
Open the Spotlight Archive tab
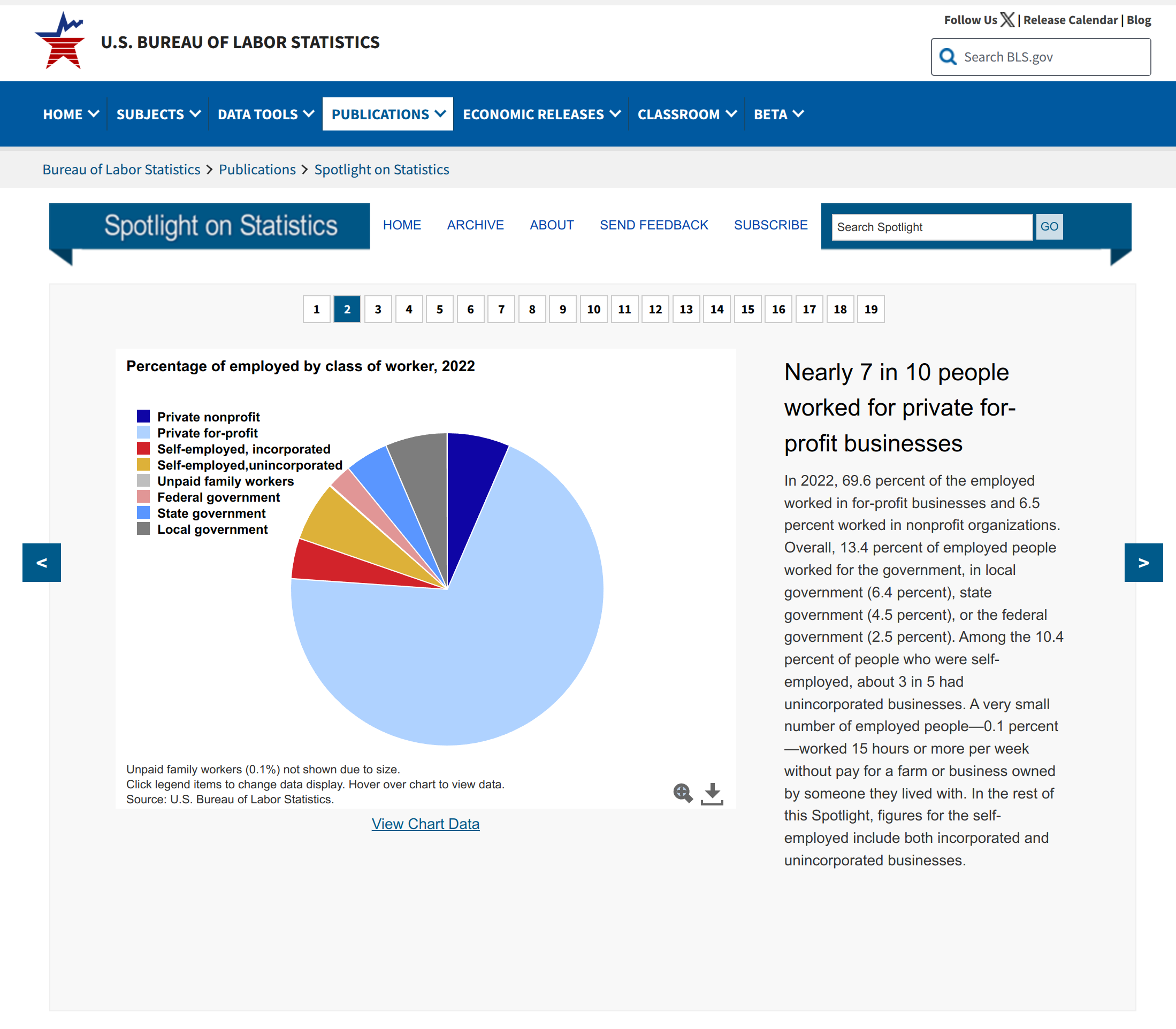475,225
